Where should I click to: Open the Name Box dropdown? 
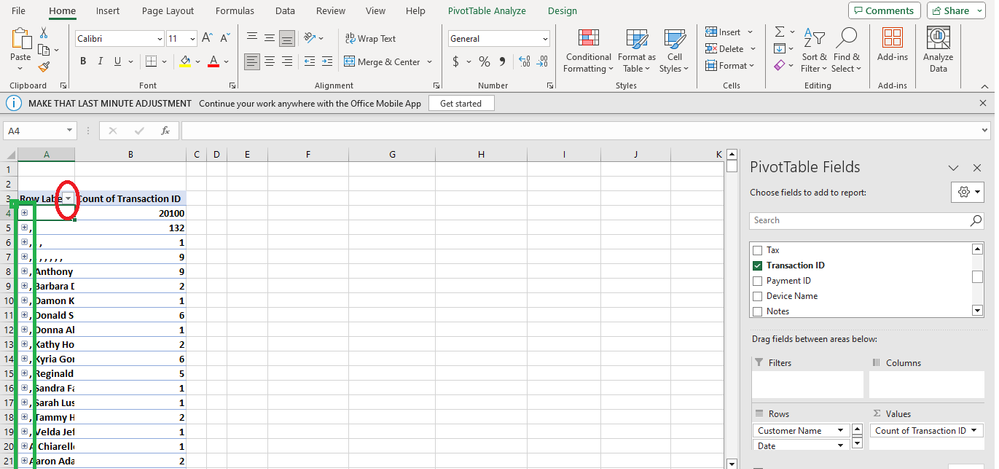tap(69, 131)
